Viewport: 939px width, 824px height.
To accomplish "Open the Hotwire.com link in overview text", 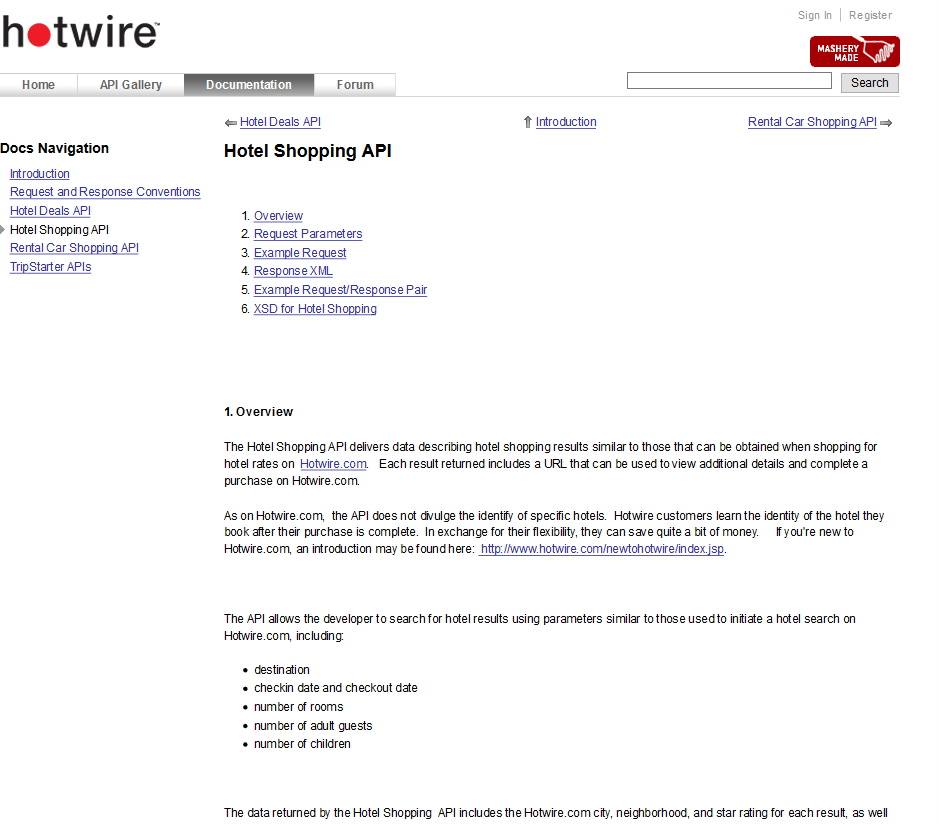I will pyautogui.click(x=333, y=464).
